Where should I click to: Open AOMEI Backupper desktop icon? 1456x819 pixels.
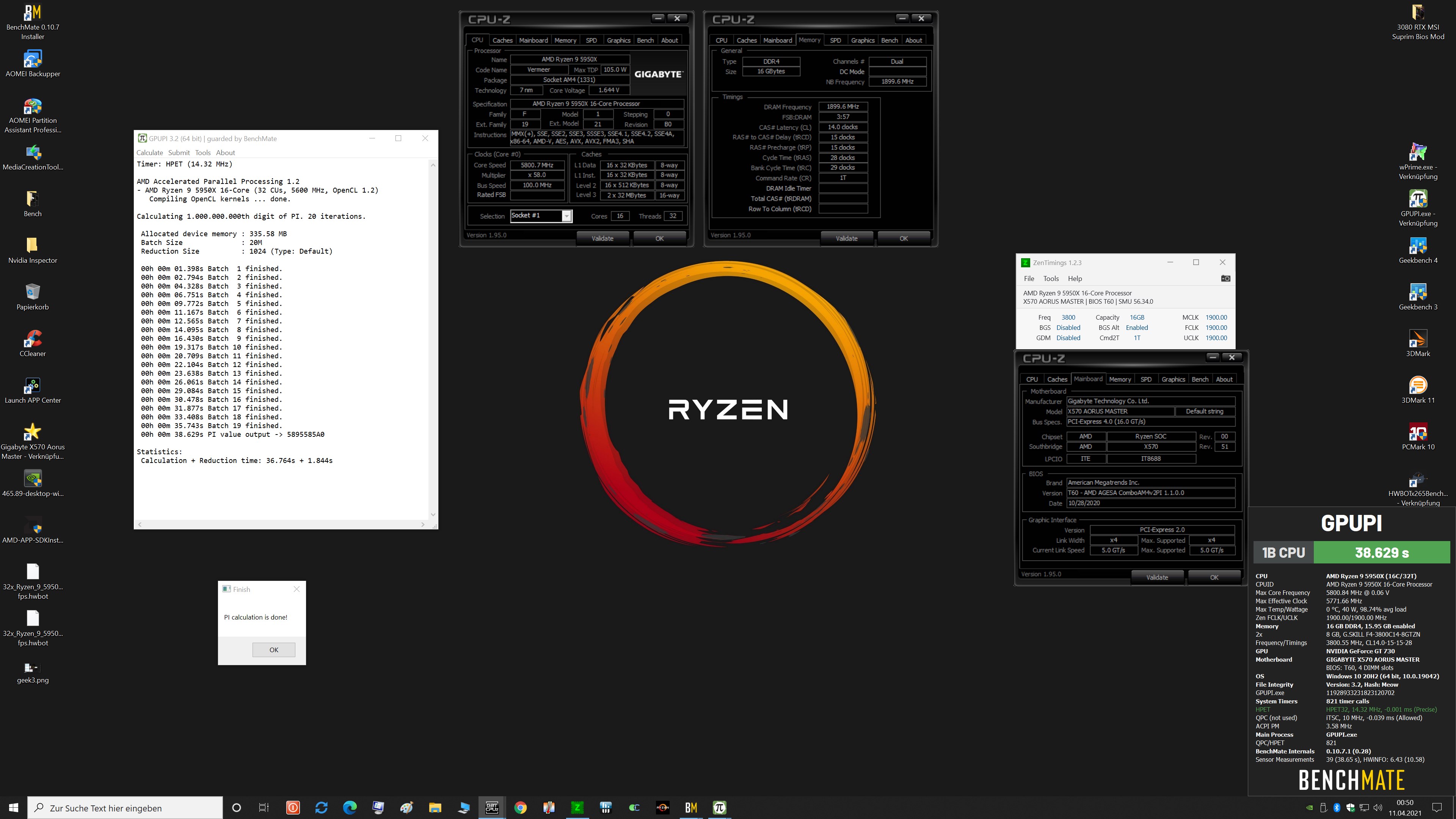[33, 63]
